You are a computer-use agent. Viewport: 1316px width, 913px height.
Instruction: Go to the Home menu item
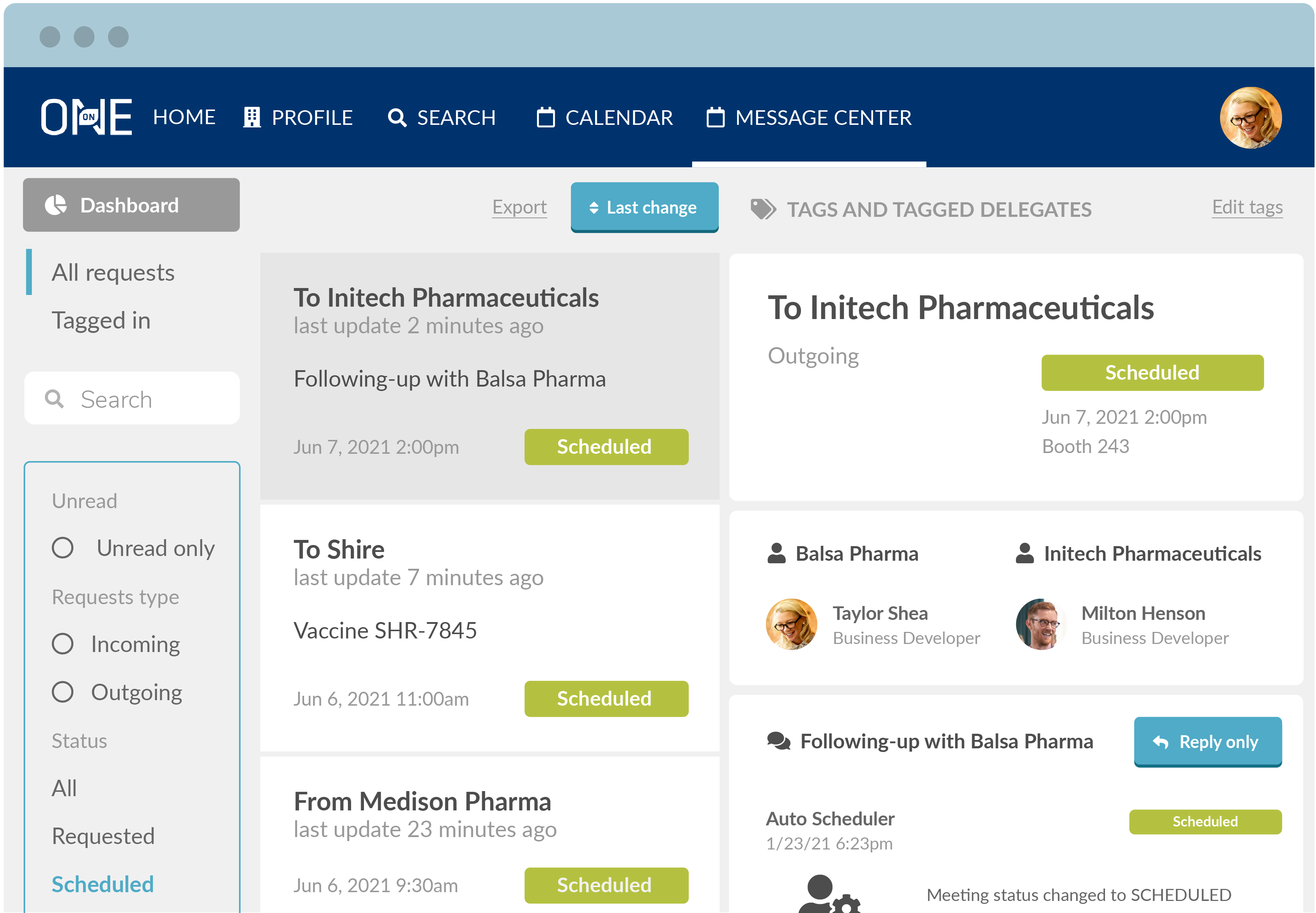coord(184,117)
